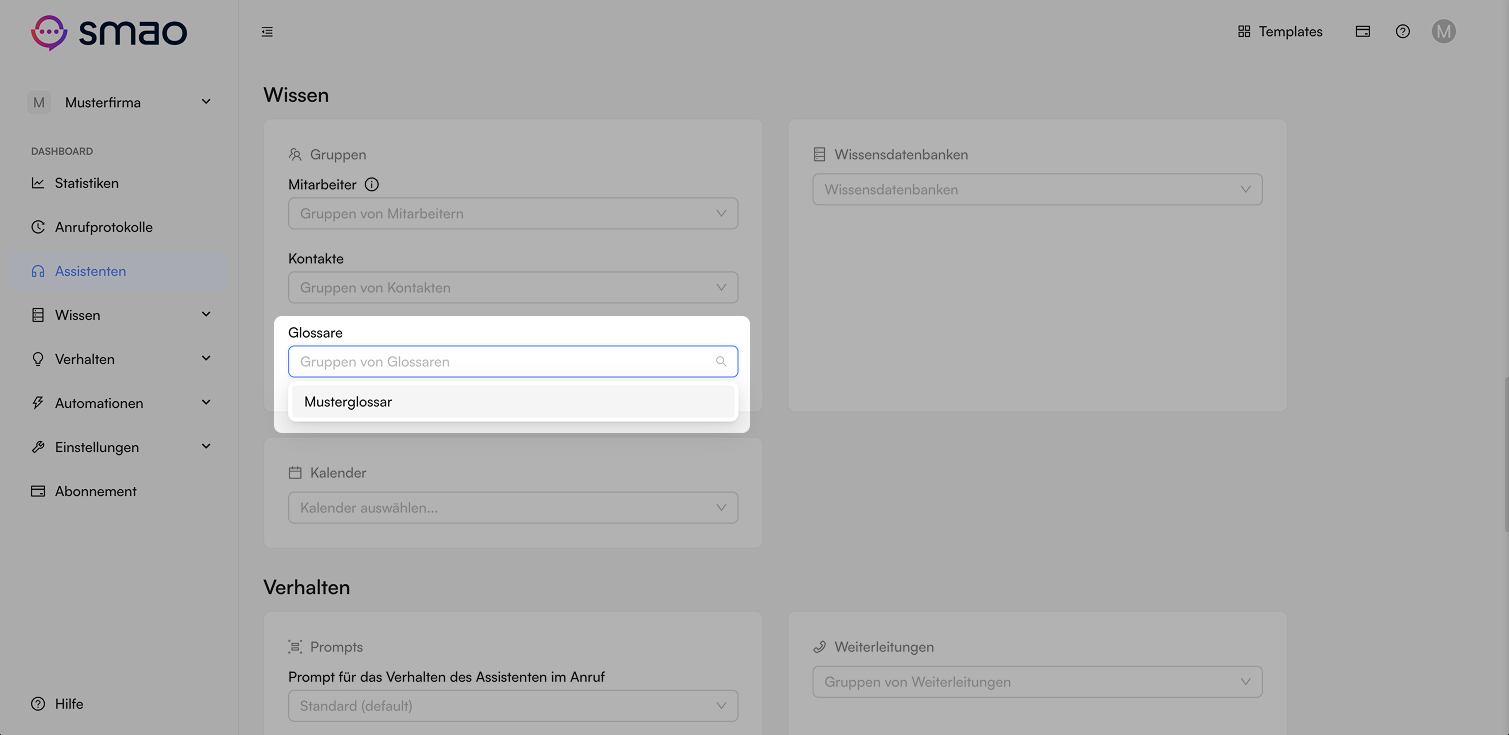Focus the Gruppen von Glossaren search field
The image size is (1509, 735).
(x=513, y=361)
